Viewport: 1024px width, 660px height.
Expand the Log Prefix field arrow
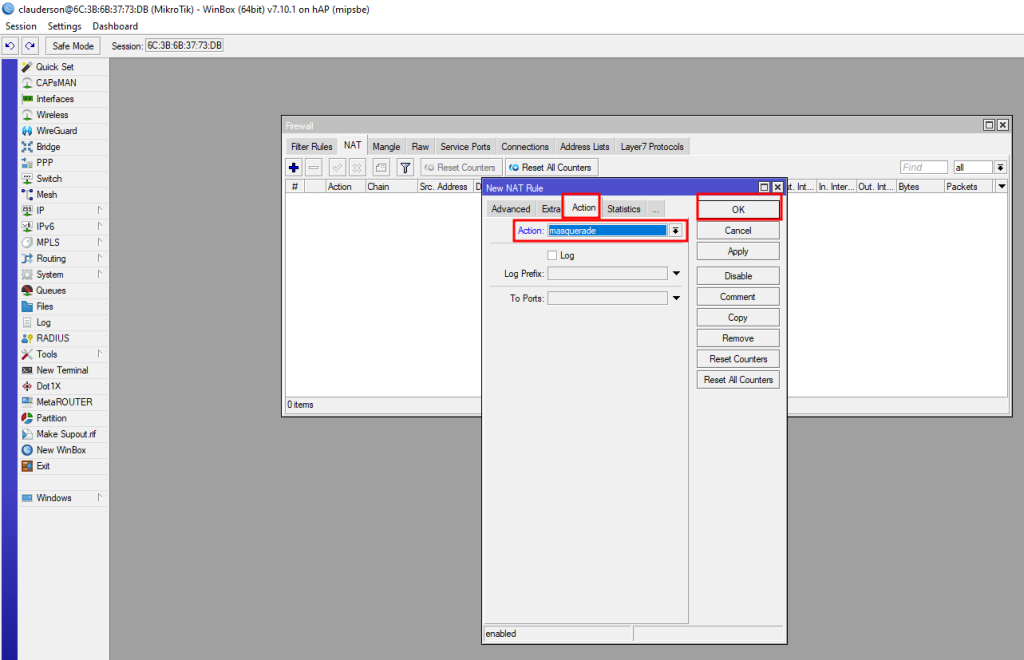coord(676,273)
